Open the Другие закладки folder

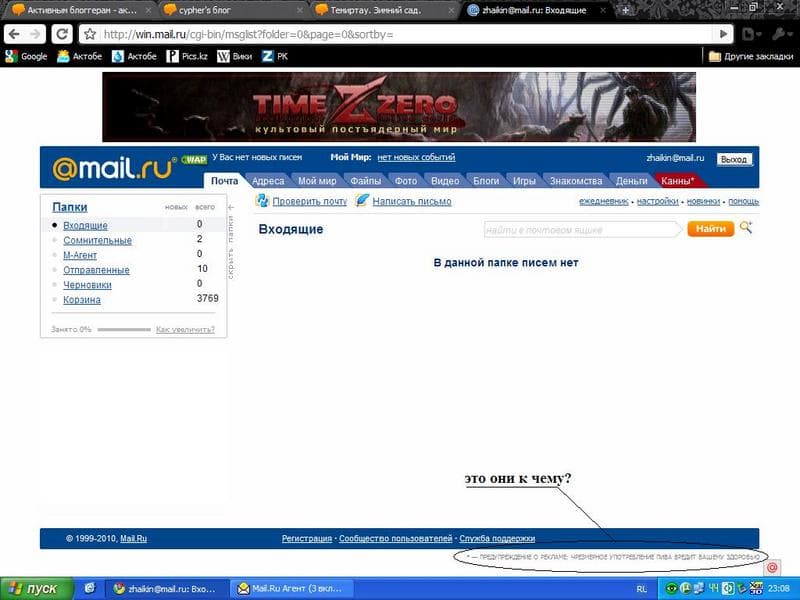(751, 56)
